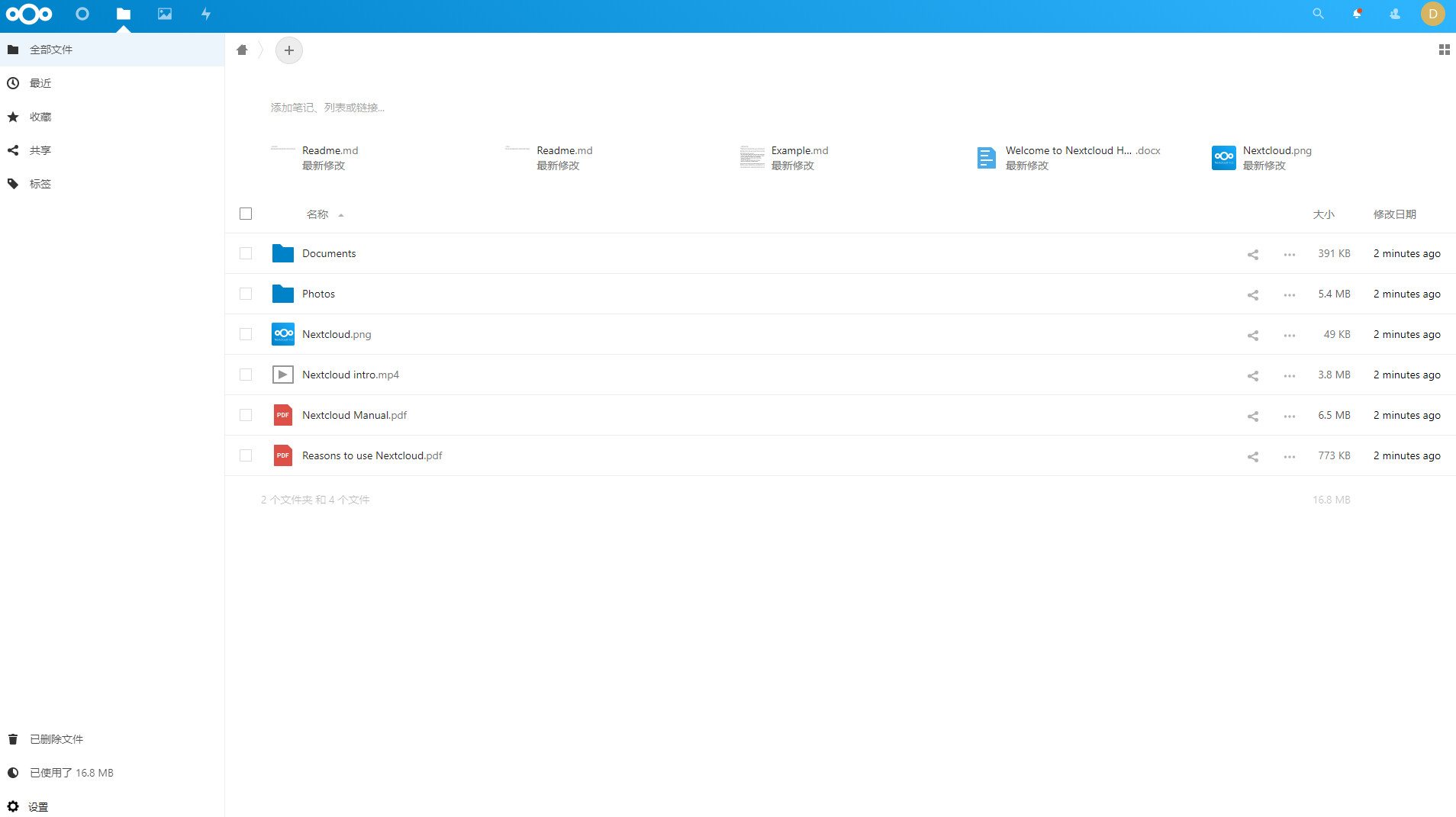Viewport: 1456px width, 817px height.
Task: Open Reasons to use Nextcloud.pdf name
Action: (x=372, y=455)
